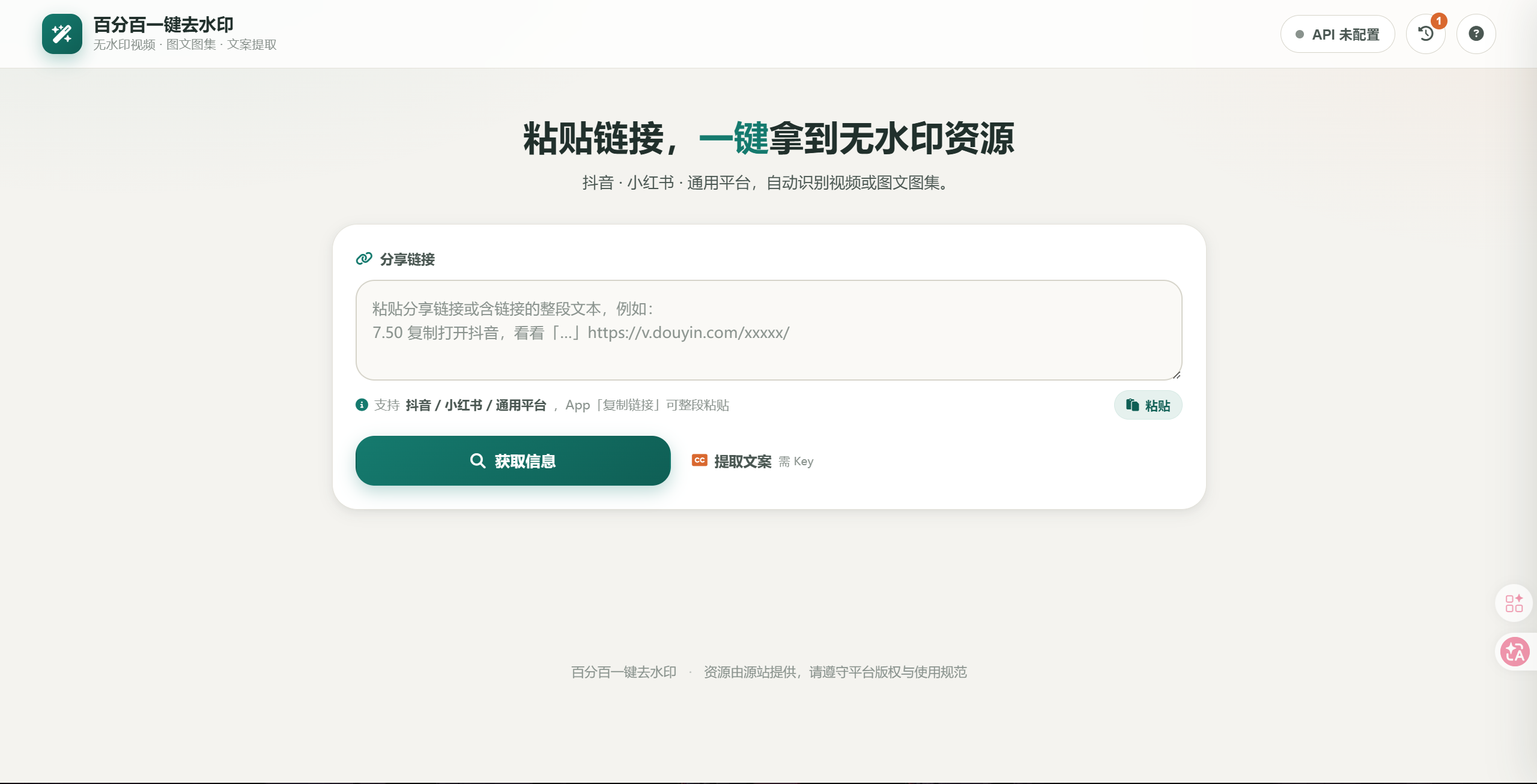
Task: Click the 需 Key hint text
Action: pyautogui.click(x=796, y=462)
